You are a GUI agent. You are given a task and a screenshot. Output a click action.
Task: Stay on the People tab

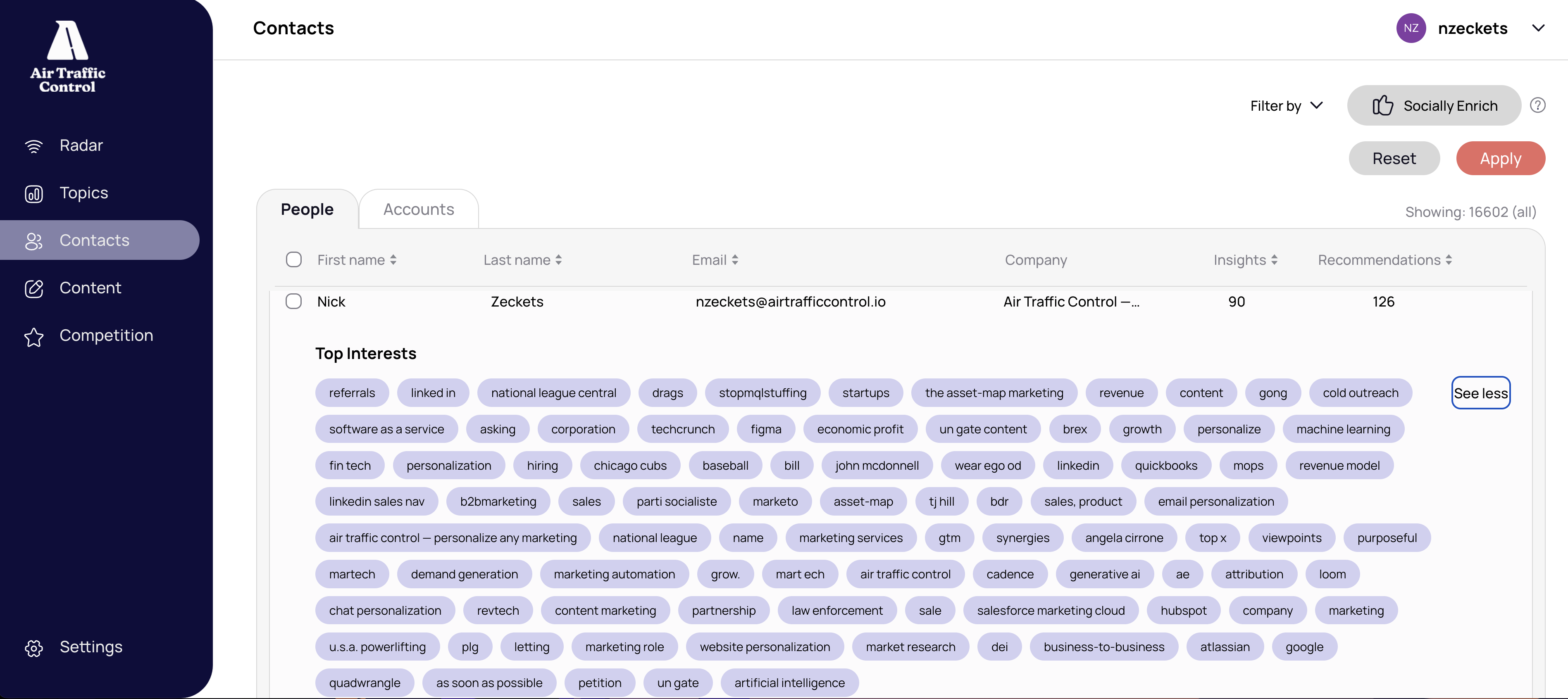click(x=307, y=209)
